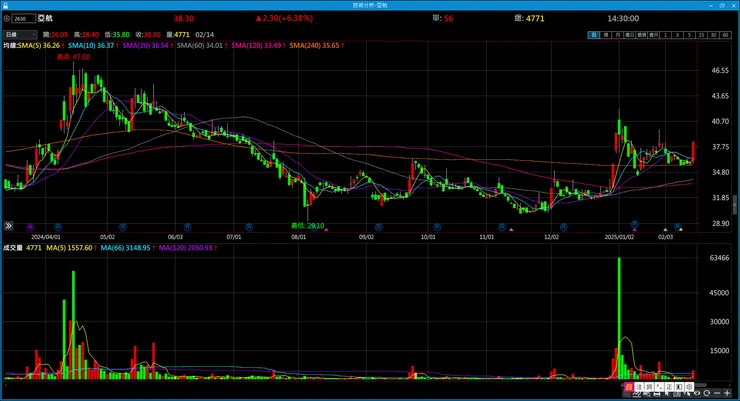Click the pink triangle marker near 08/01
Screen dimensions: 740x401
326,230
